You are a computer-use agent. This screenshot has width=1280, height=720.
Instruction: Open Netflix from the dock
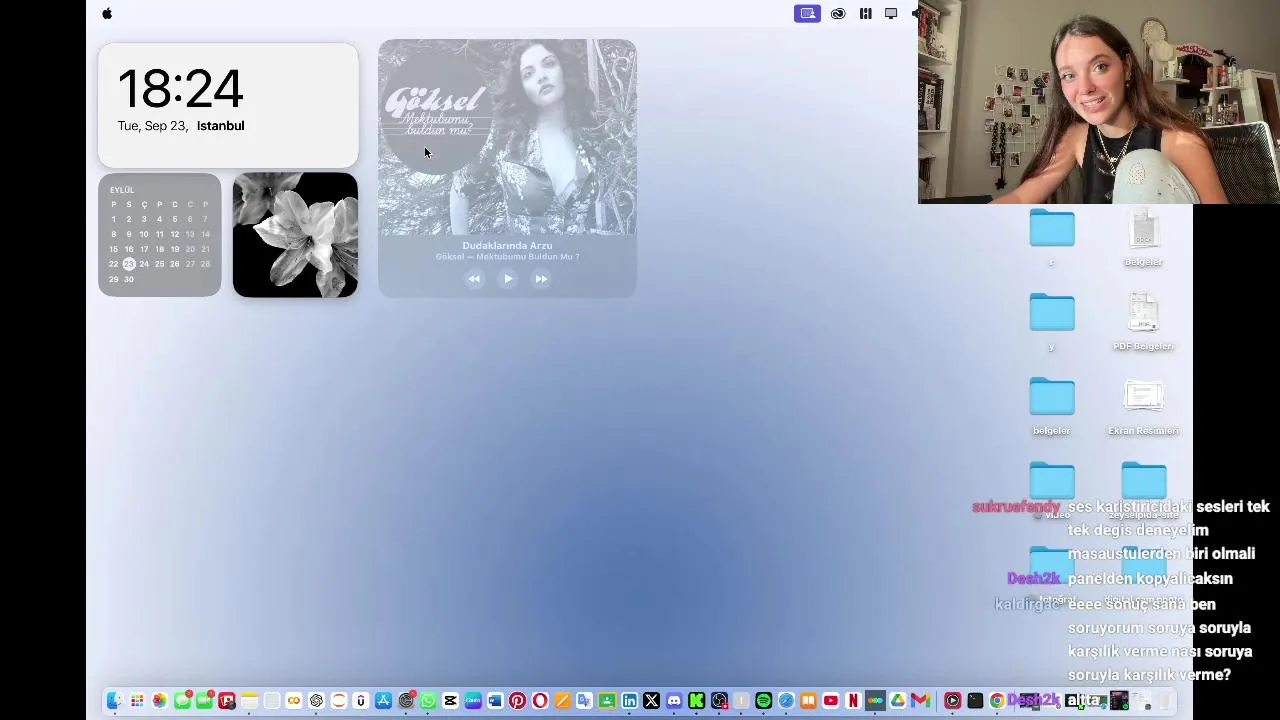[853, 701]
